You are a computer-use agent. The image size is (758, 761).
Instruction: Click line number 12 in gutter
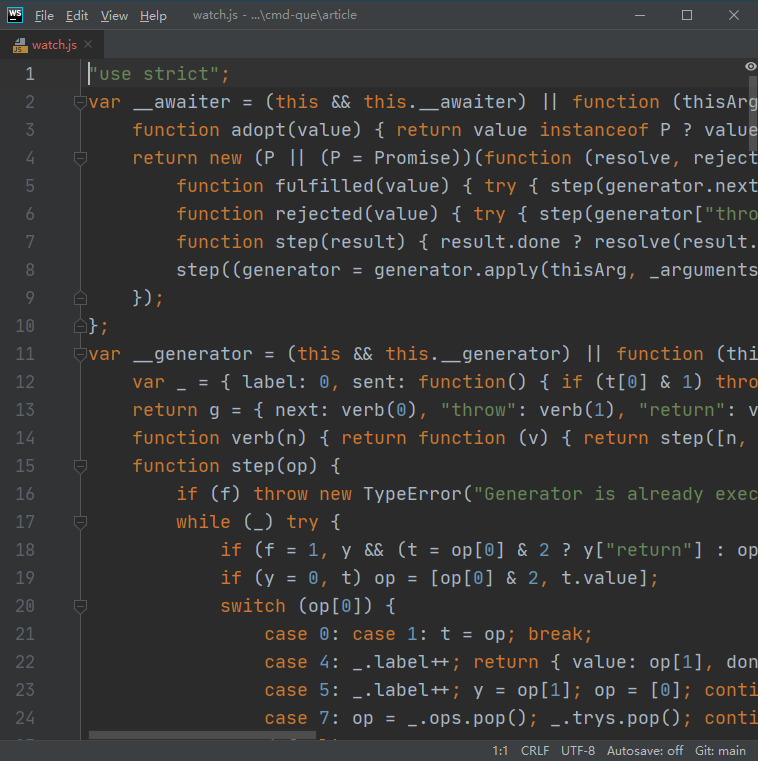point(25,382)
